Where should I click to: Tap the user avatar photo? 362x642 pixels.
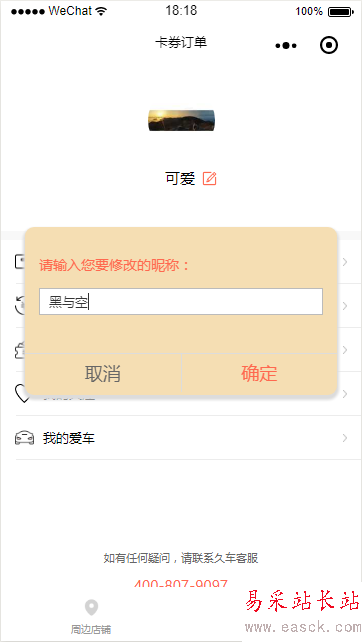click(x=181, y=120)
